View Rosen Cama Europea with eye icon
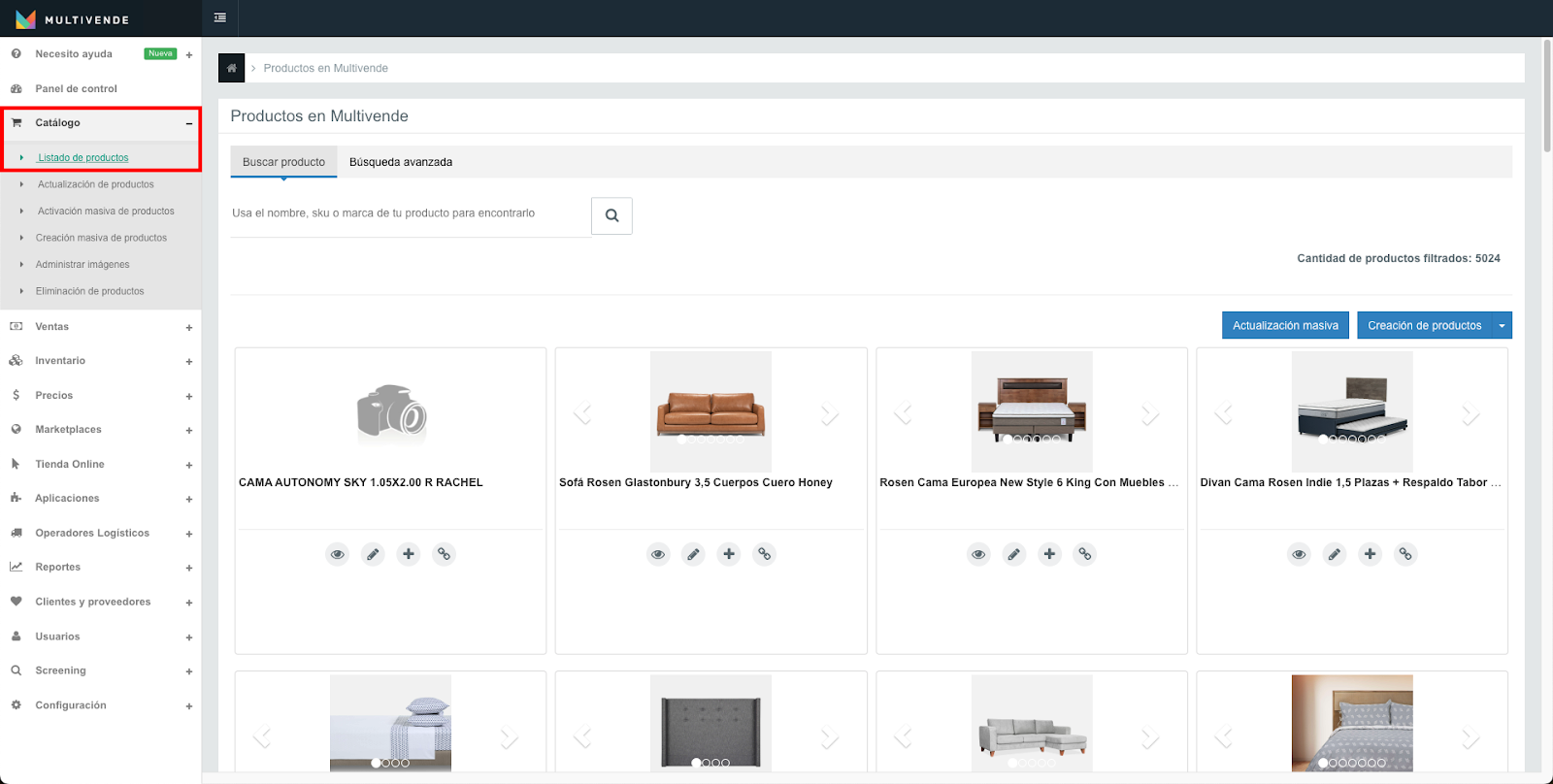The height and width of the screenshot is (784, 1553). click(x=978, y=554)
